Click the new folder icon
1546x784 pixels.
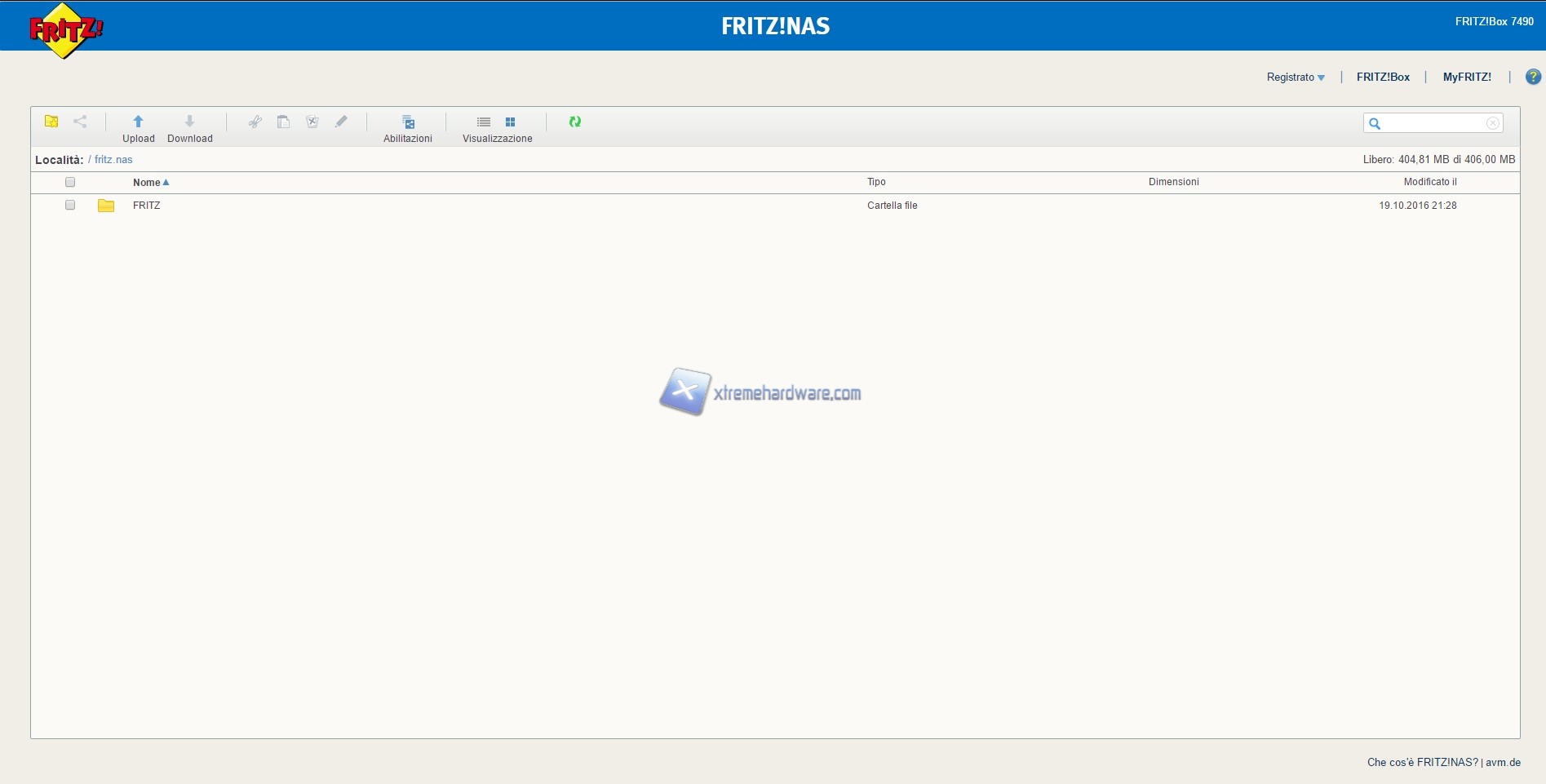(x=51, y=122)
